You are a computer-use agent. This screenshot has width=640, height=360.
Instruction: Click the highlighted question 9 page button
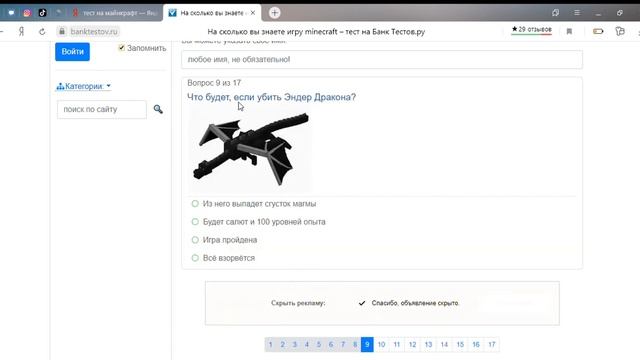coord(367,344)
